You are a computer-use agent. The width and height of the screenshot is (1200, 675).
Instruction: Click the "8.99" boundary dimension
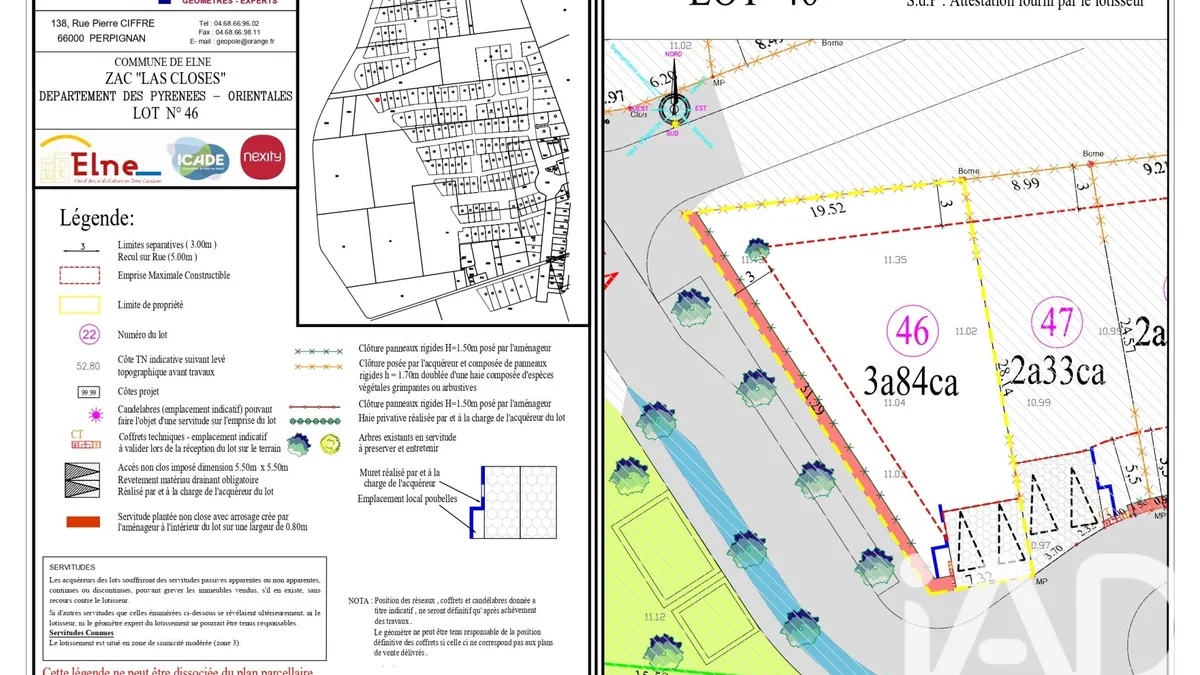pos(1026,184)
